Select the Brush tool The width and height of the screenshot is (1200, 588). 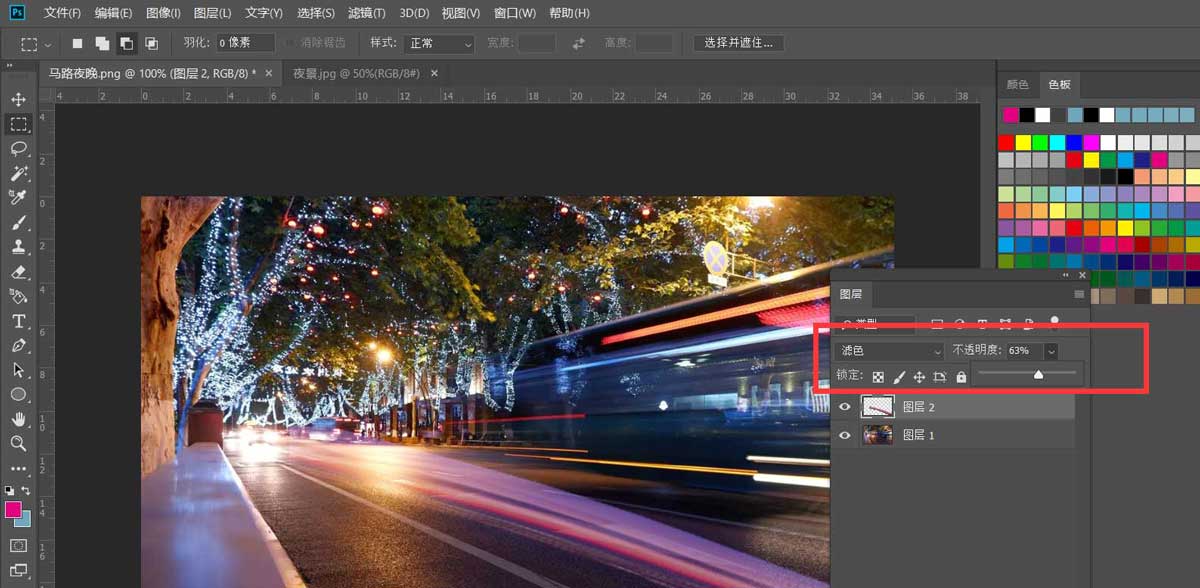pyautogui.click(x=18, y=222)
